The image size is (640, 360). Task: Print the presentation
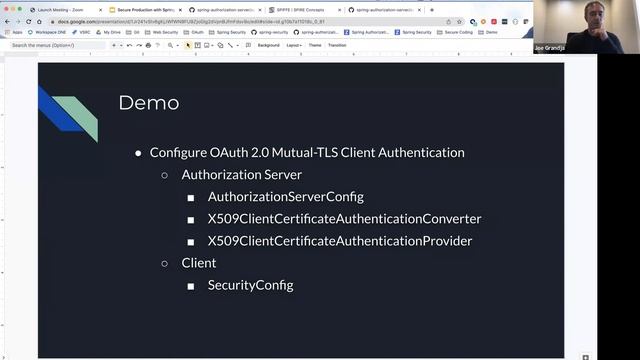(x=148, y=45)
